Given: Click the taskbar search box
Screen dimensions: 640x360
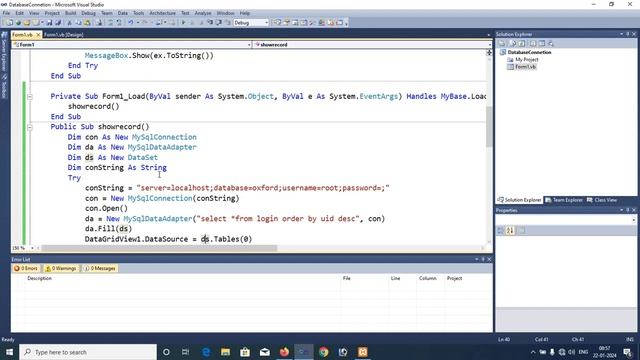Looking at the screenshot, I should point(88,352).
